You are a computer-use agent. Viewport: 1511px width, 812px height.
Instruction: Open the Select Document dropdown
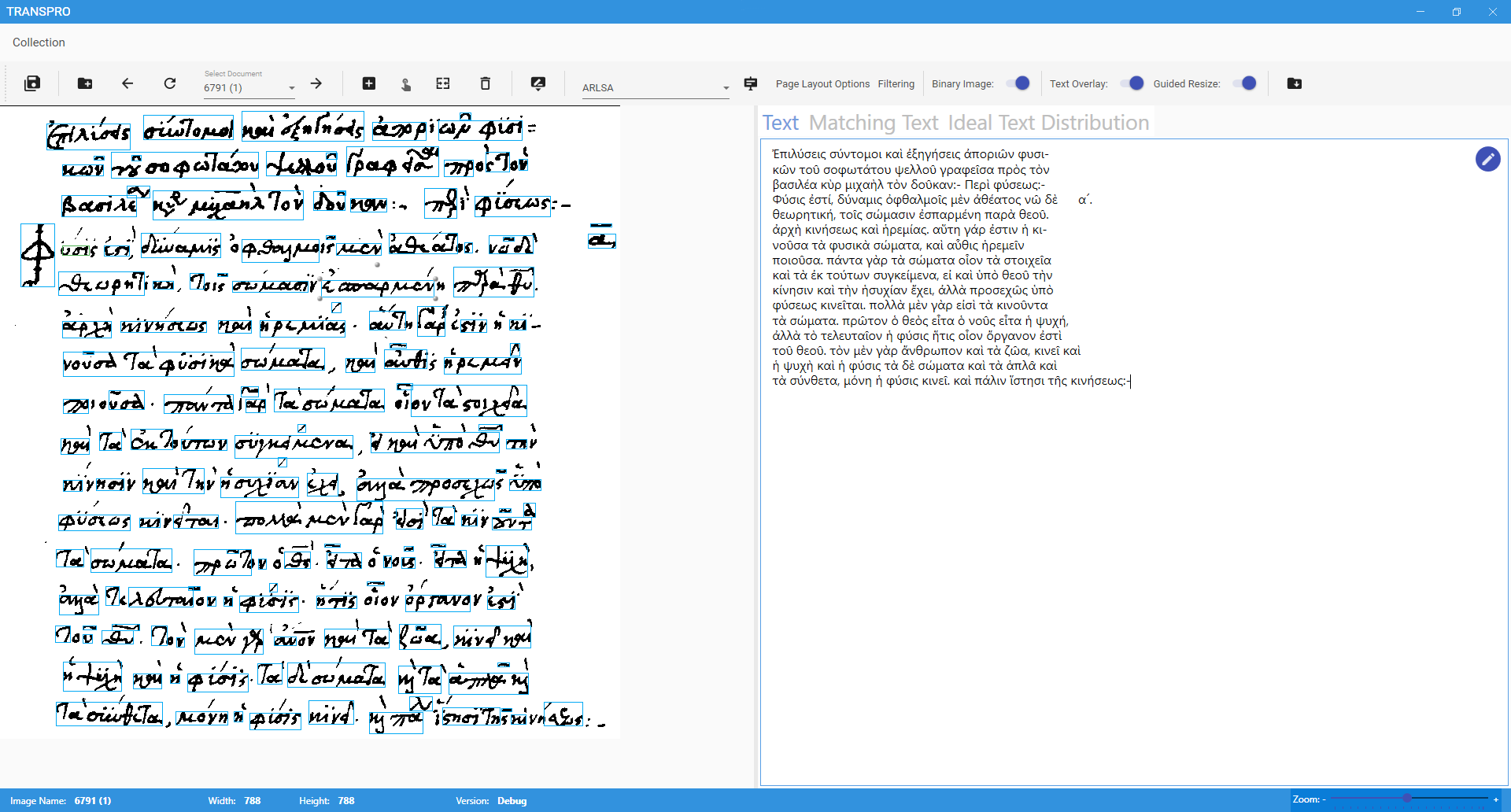click(x=291, y=87)
